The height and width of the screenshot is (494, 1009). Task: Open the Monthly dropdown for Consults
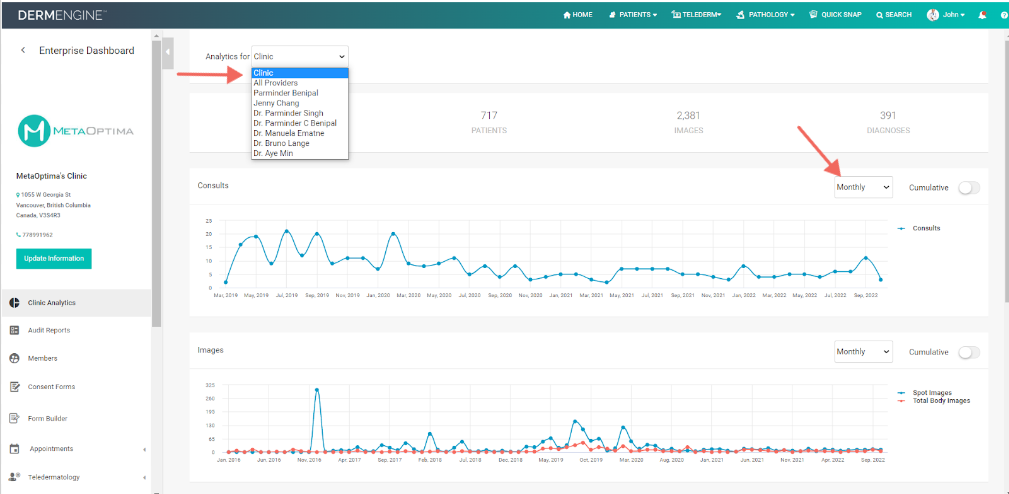coord(864,187)
